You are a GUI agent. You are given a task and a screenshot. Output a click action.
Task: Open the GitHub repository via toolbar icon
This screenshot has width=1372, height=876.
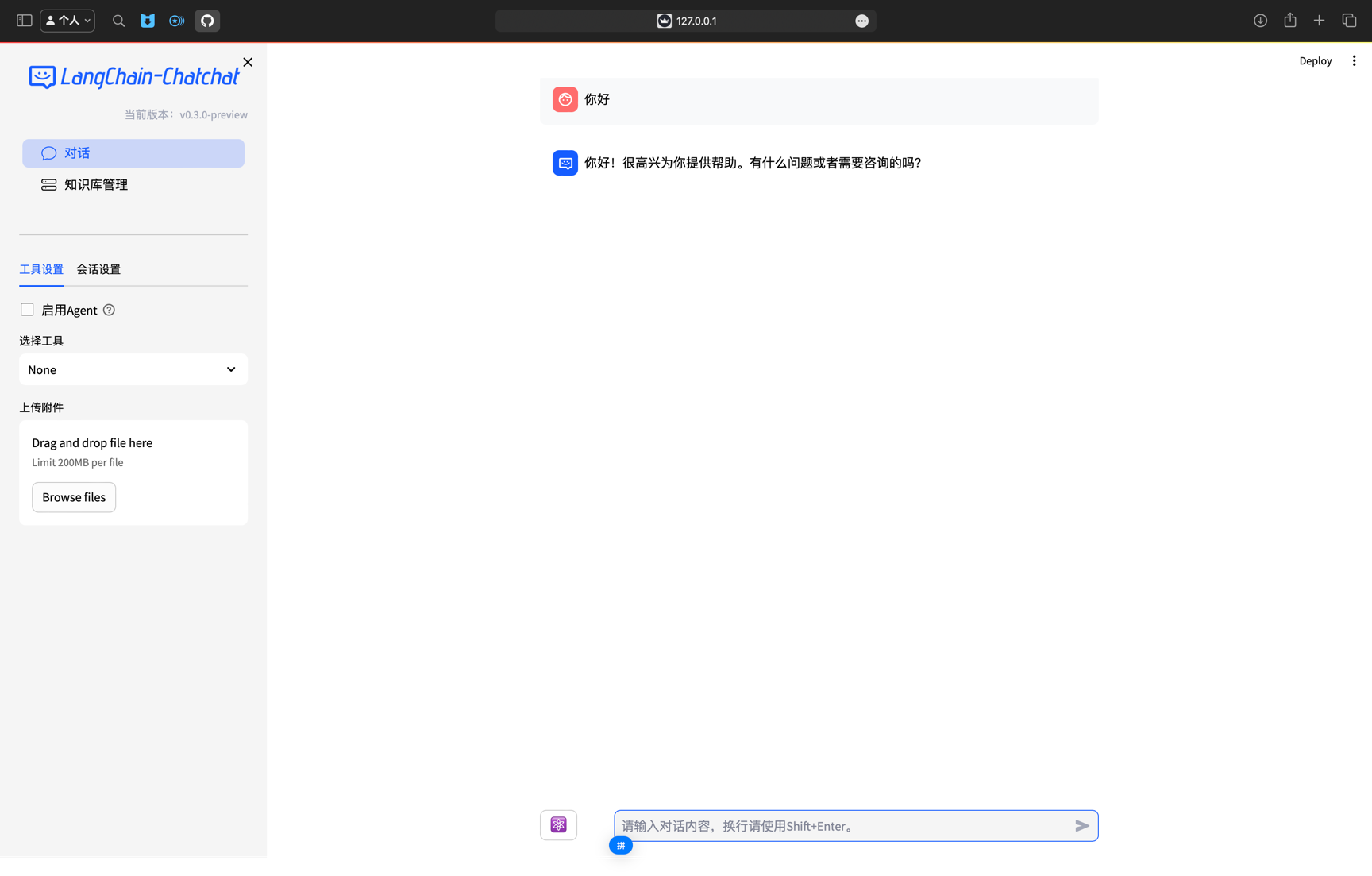tap(206, 21)
